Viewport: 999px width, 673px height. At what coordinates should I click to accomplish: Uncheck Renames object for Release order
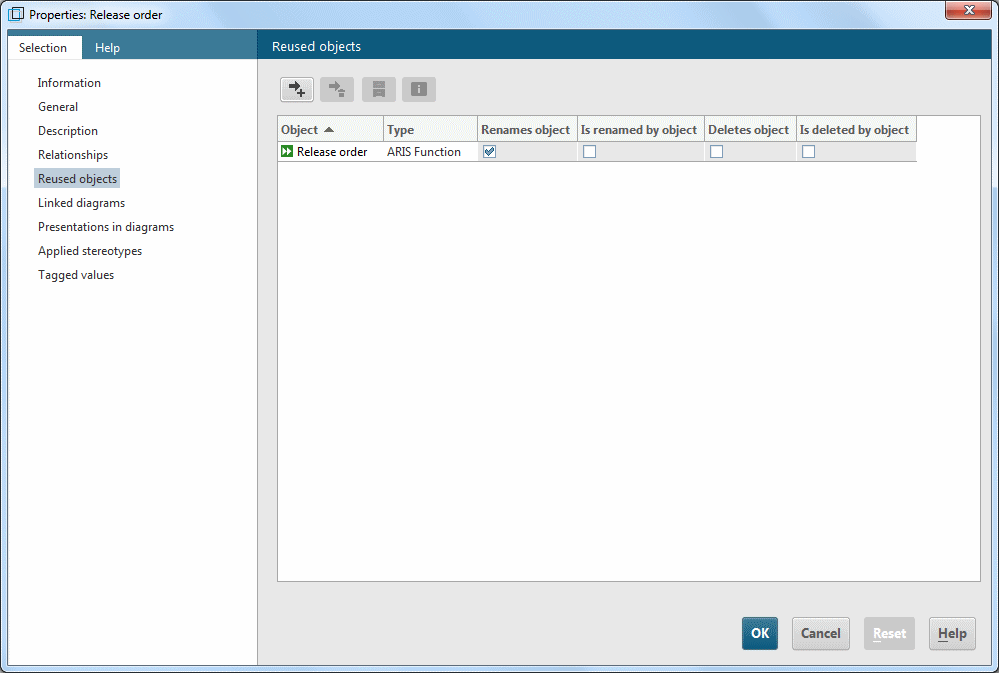489,152
